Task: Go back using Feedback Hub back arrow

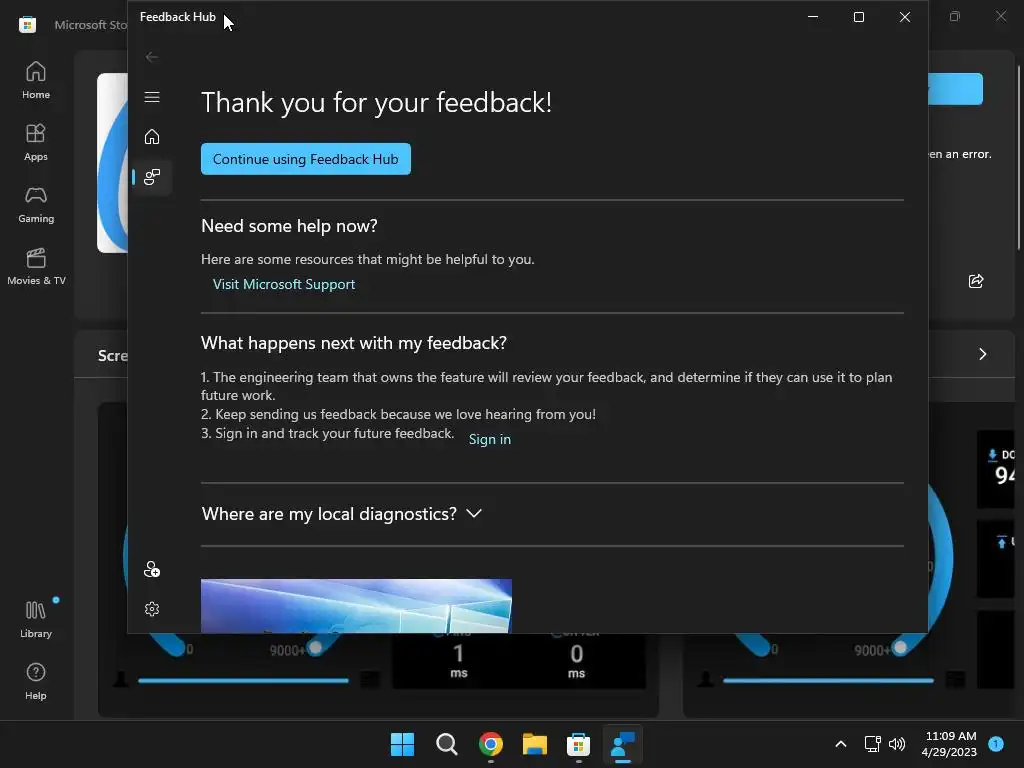Action: 152,57
